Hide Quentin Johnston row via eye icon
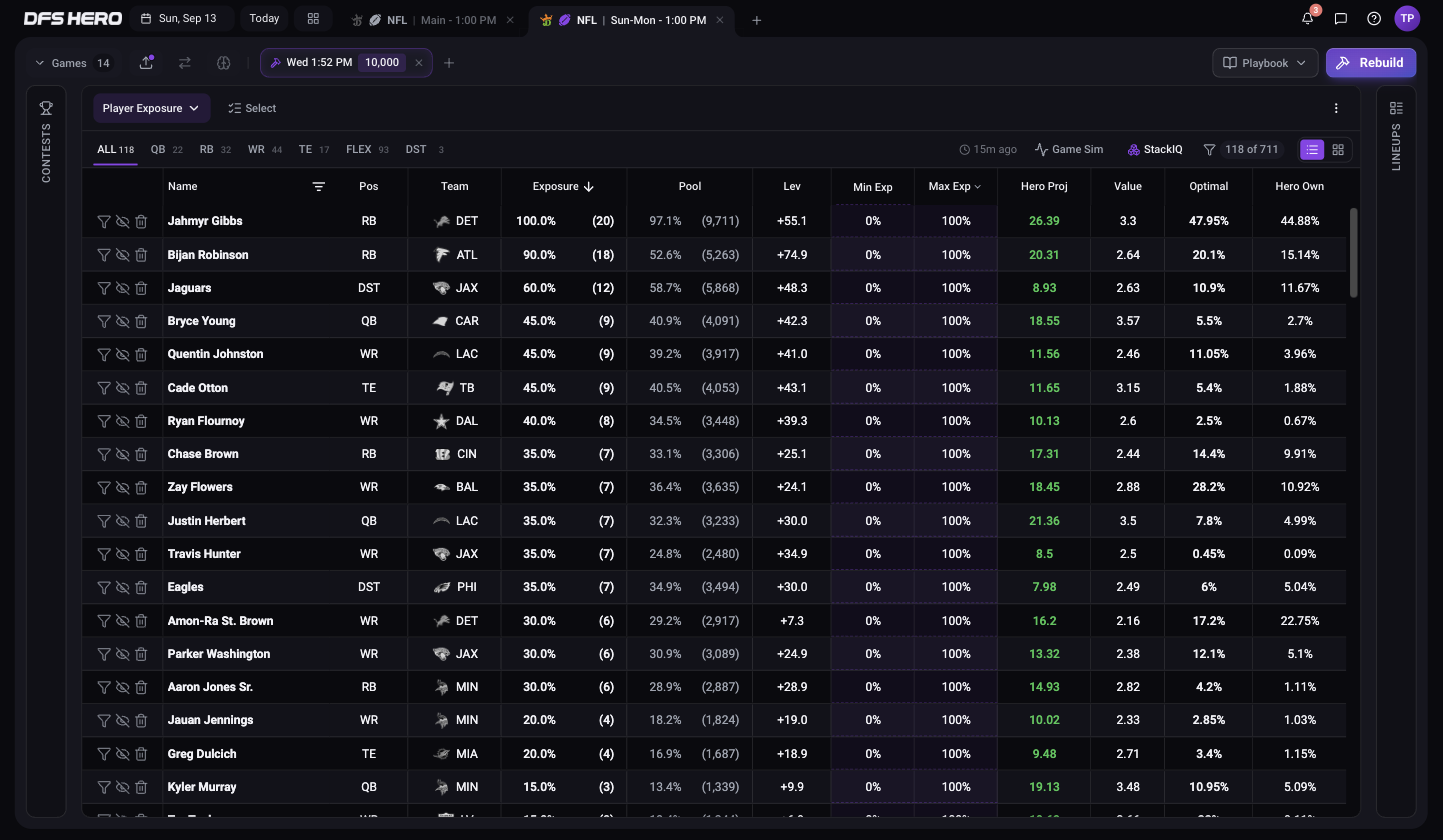Image resolution: width=1443 pixels, height=840 pixels. (x=123, y=354)
